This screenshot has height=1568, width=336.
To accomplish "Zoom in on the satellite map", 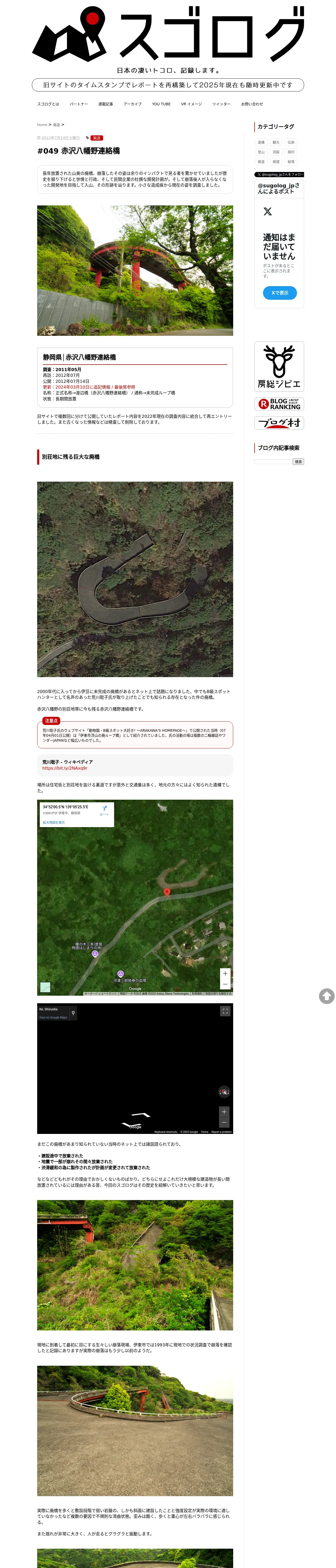I will (x=225, y=973).
